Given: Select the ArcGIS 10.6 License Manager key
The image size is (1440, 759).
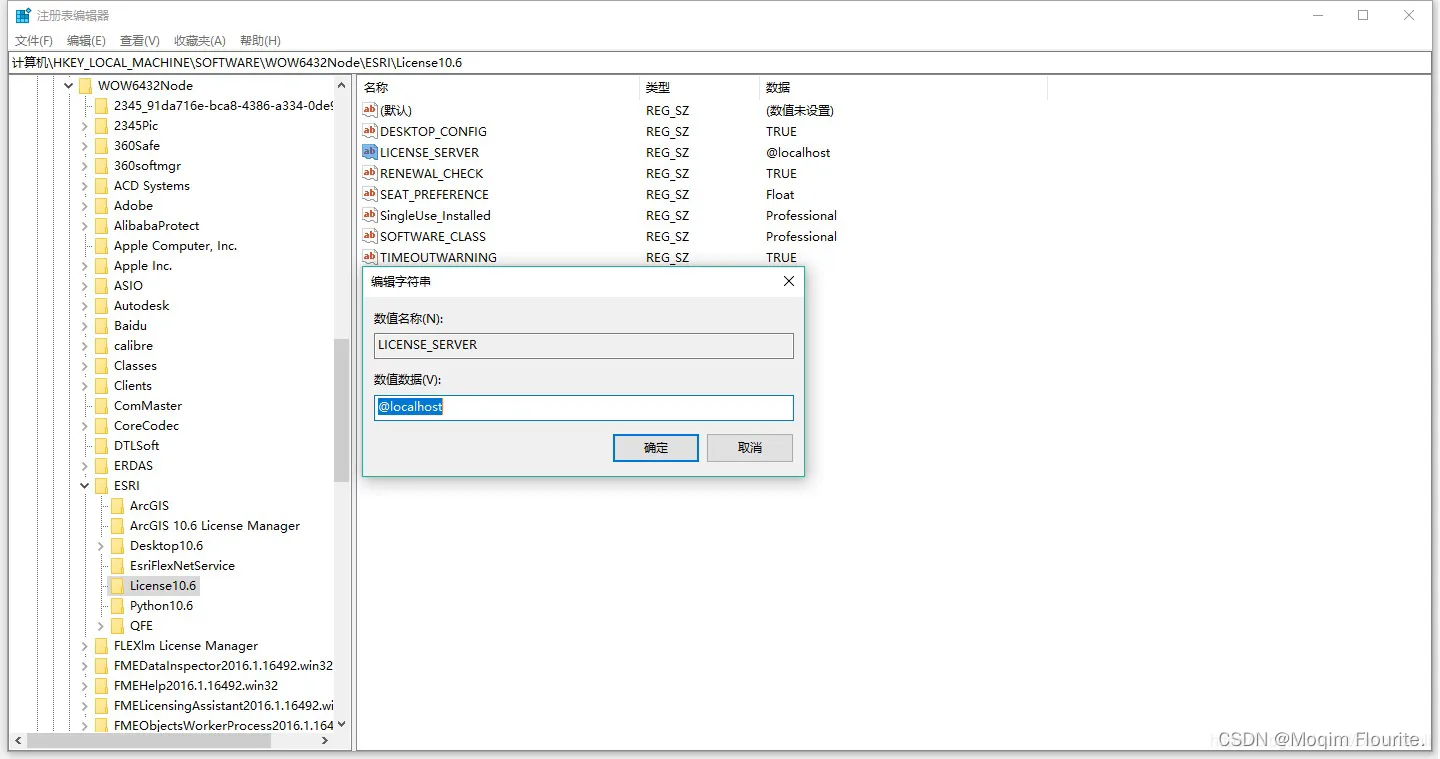Looking at the screenshot, I should pos(215,525).
